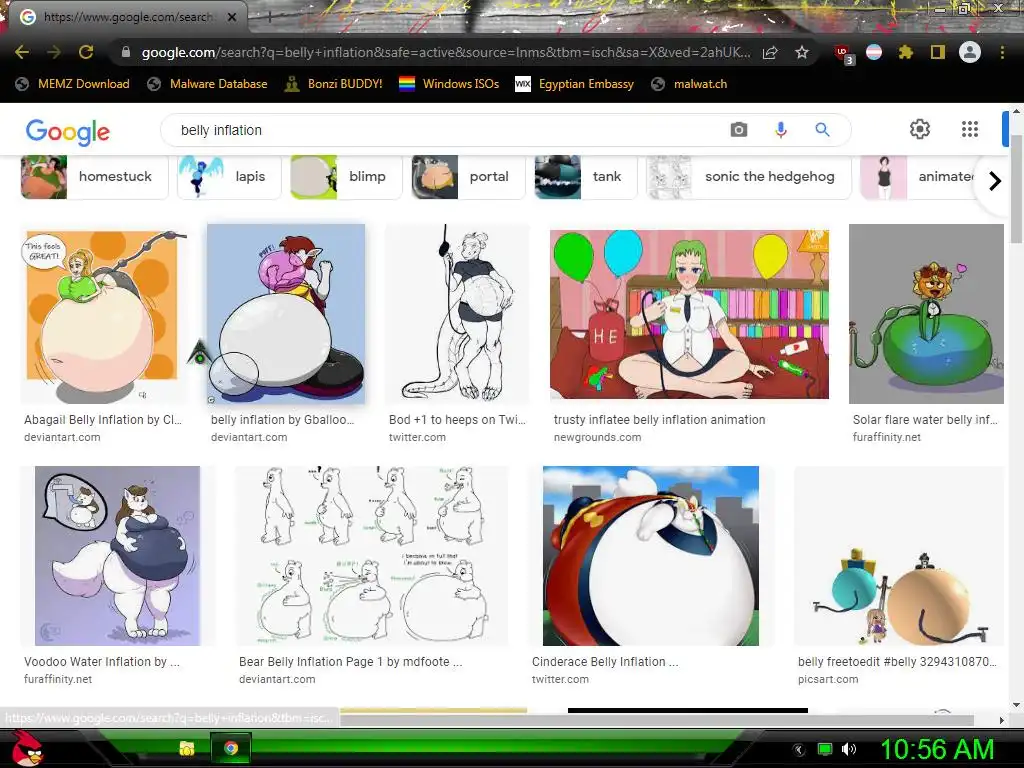1024x768 pixels.
Task: Click the 10:56 AM taskbar clock
Action: point(937,749)
